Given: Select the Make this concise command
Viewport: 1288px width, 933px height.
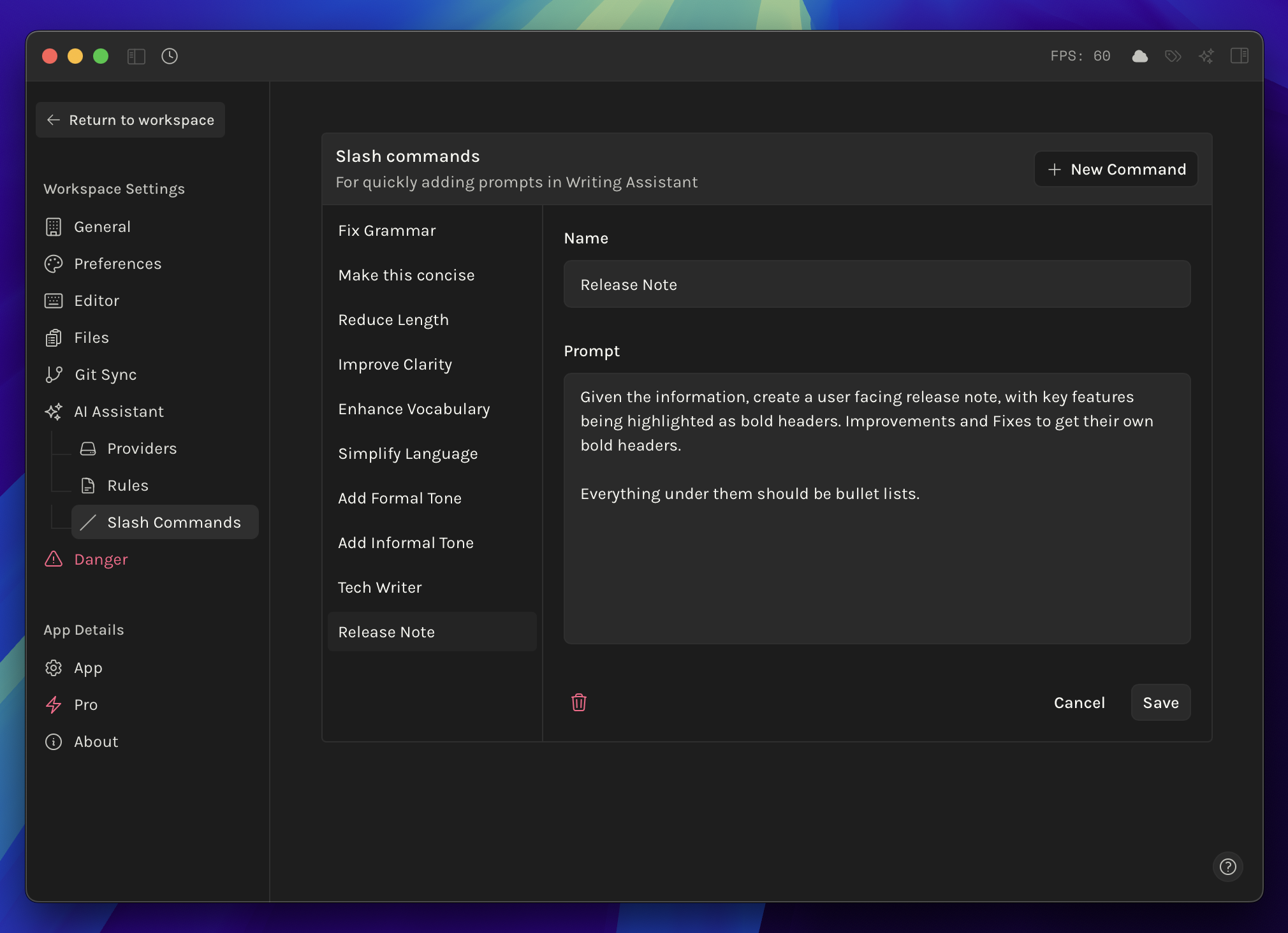Looking at the screenshot, I should click(432, 275).
